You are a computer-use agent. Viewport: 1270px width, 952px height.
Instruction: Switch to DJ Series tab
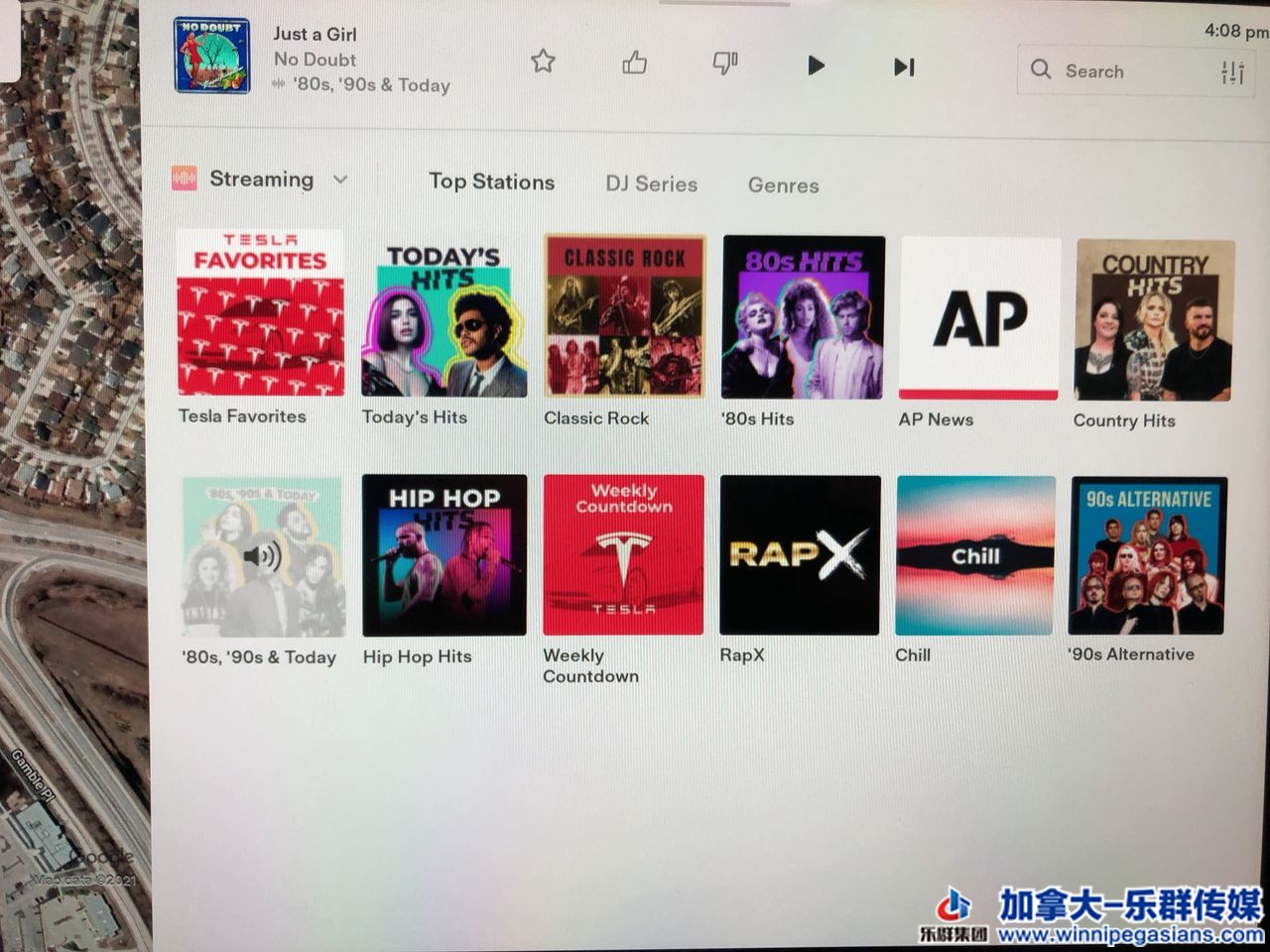651,183
